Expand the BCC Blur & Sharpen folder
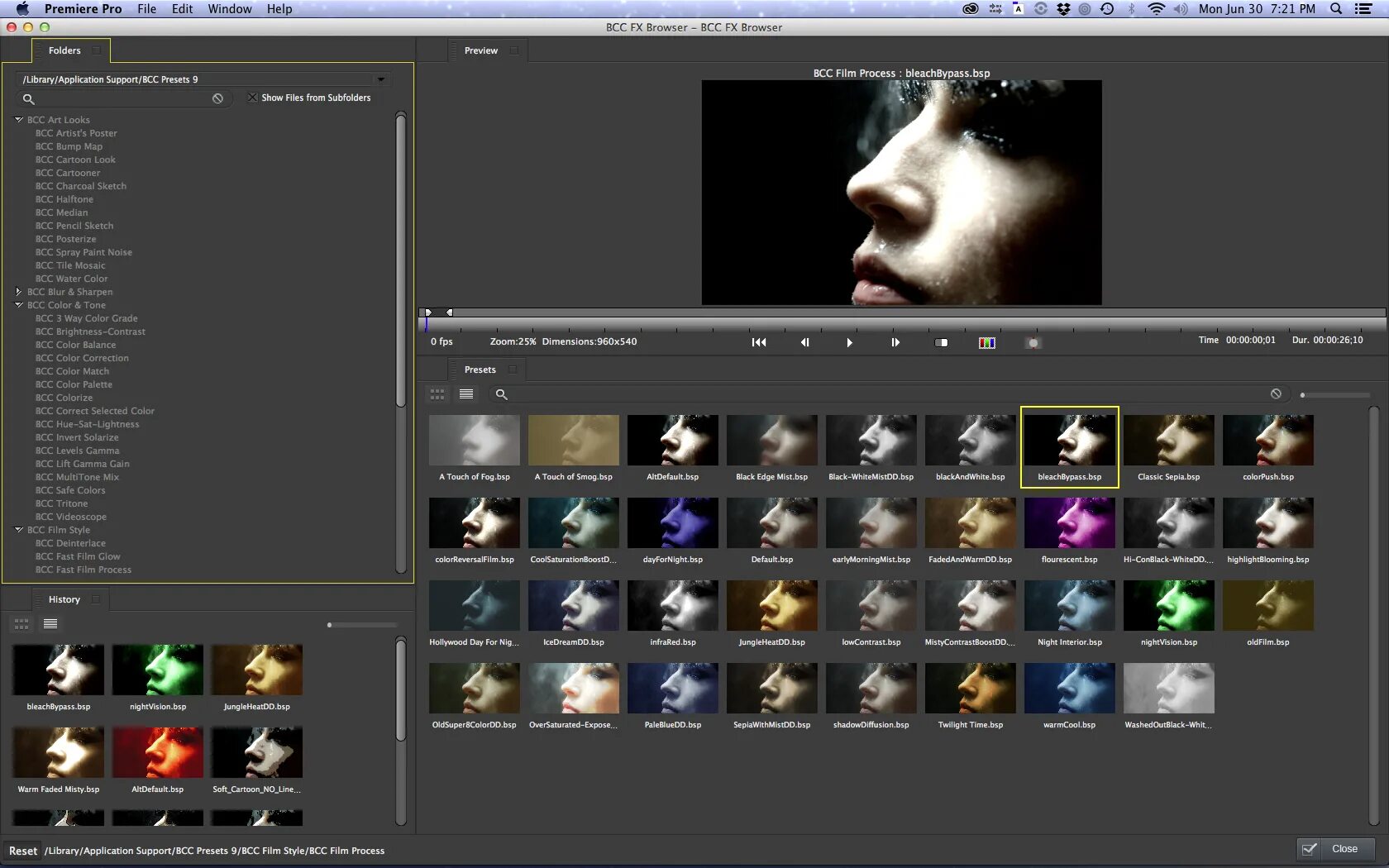Image resolution: width=1389 pixels, height=868 pixels. click(x=18, y=292)
